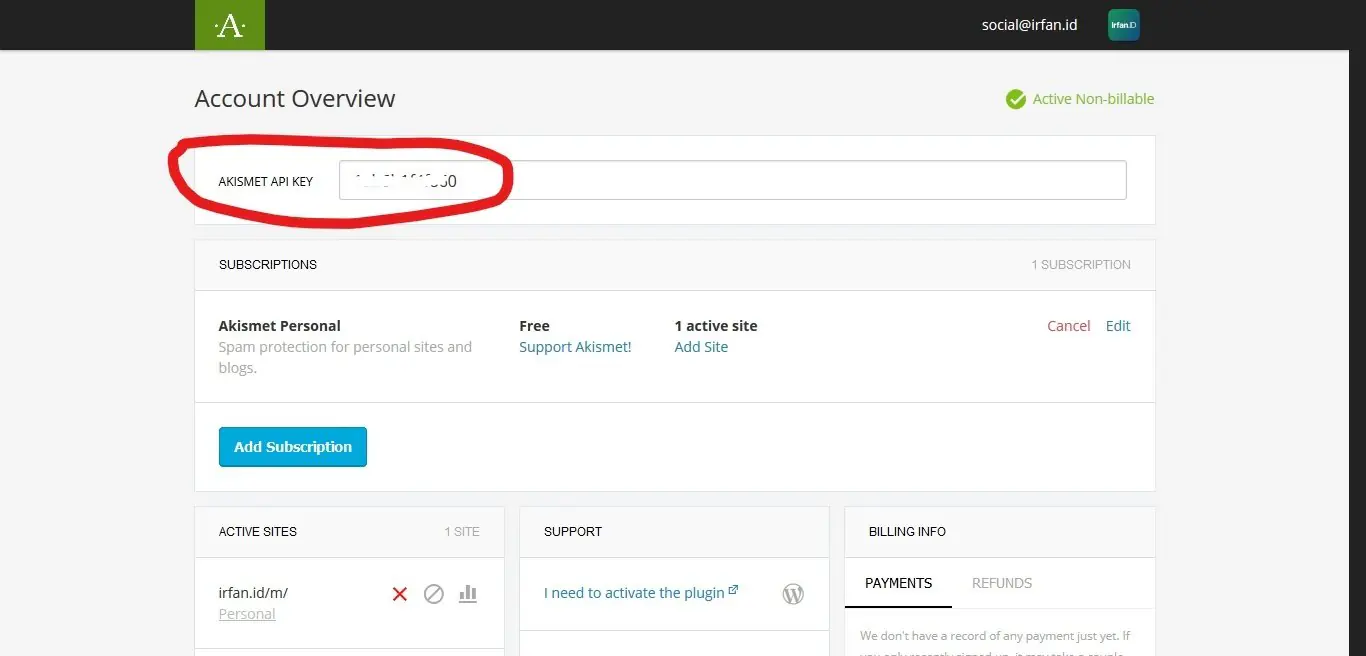Click the Support Akismet! link
The image size is (1366, 656).
575,347
